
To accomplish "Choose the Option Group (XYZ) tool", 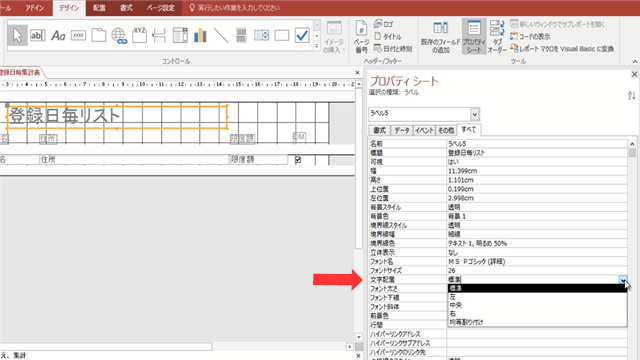I will [139, 36].
